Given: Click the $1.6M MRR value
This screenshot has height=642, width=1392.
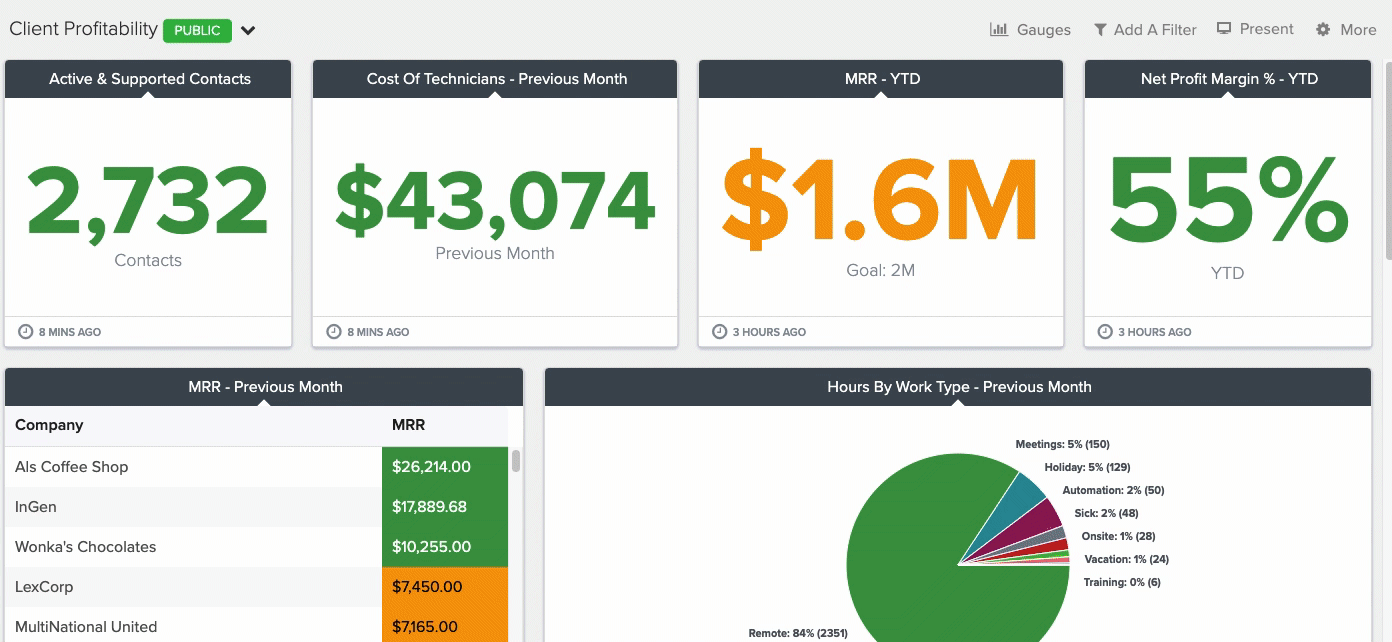Looking at the screenshot, I should (x=881, y=198).
